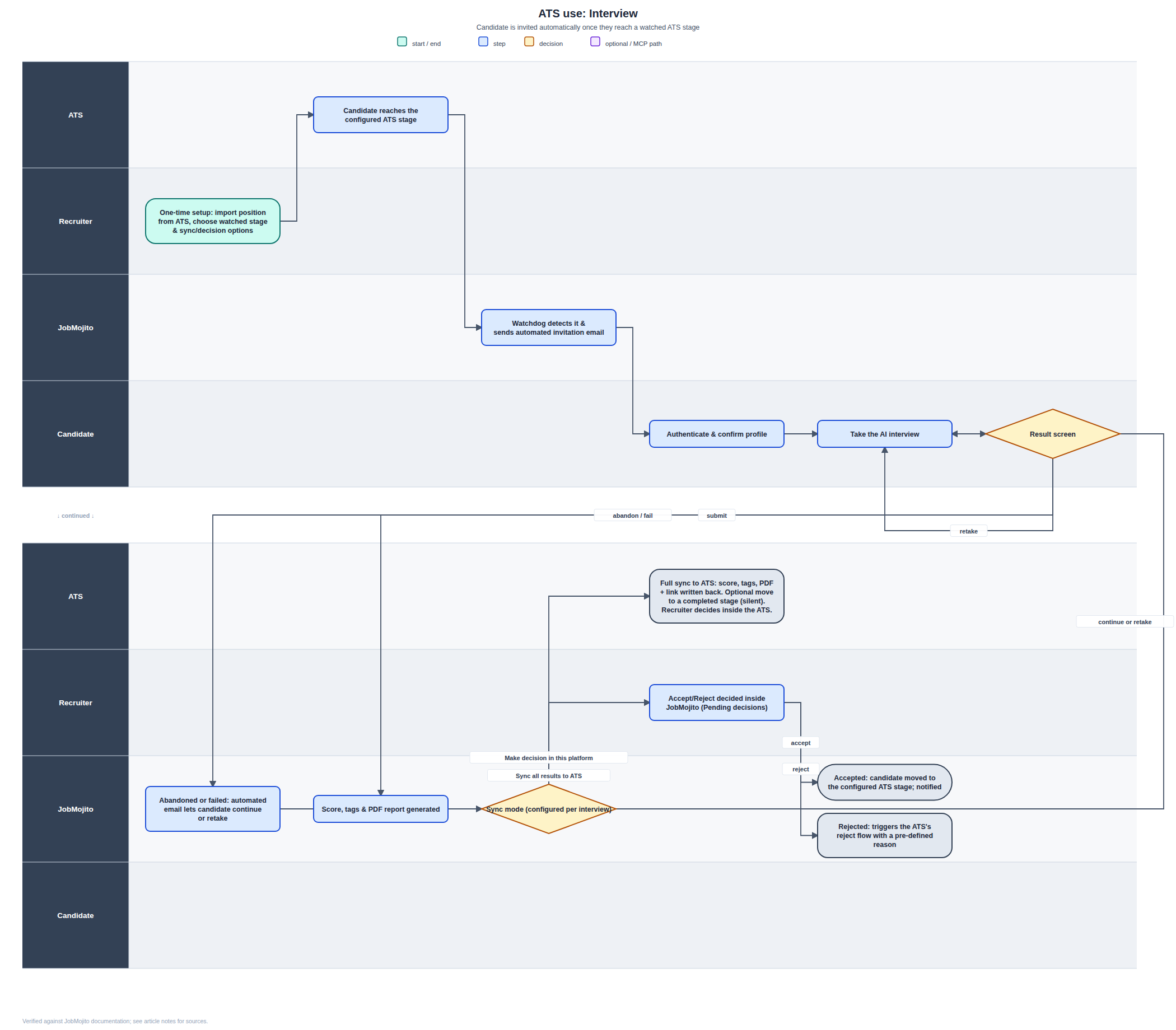This screenshot has width=1176, height=1030.
Task: Click the legend label 'optional / MCP path'
Action: (x=633, y=44)
